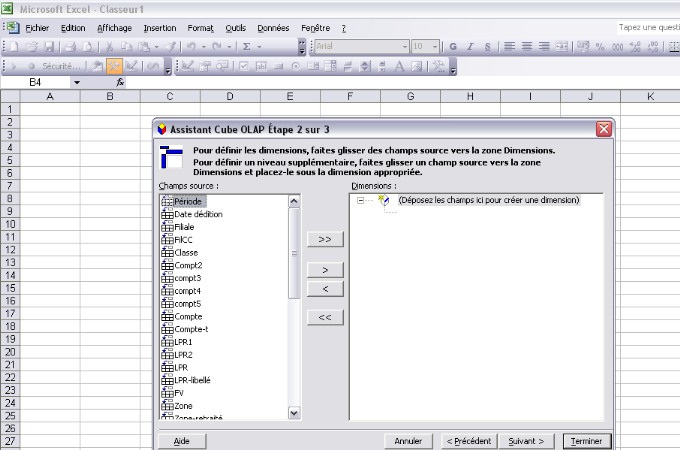Open the Name Box dropdown arrow
680x450 pixels.
click(x=77, y=82)
